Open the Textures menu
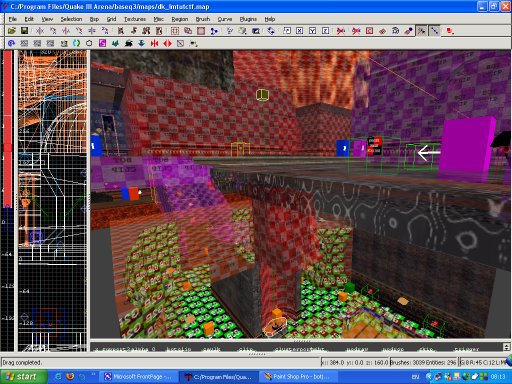The height and width of the screenshot is (384, 512). pyautogui.click(x=135, y=19)
